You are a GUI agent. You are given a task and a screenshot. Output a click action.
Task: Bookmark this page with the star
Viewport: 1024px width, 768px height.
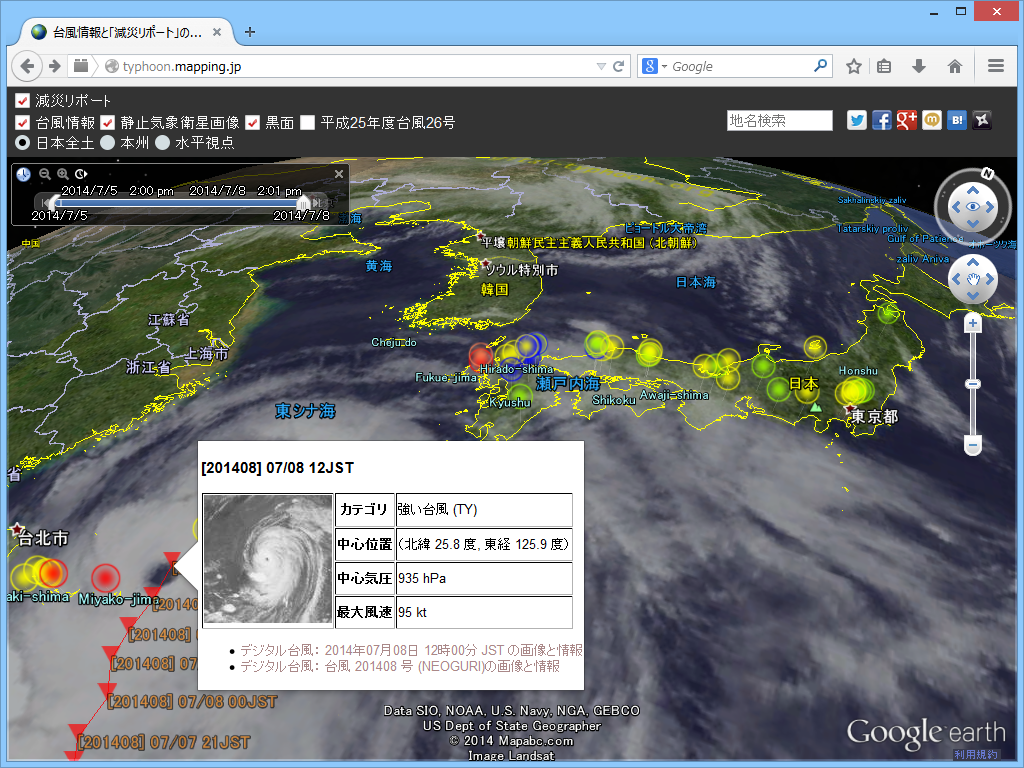pos(854,66)
